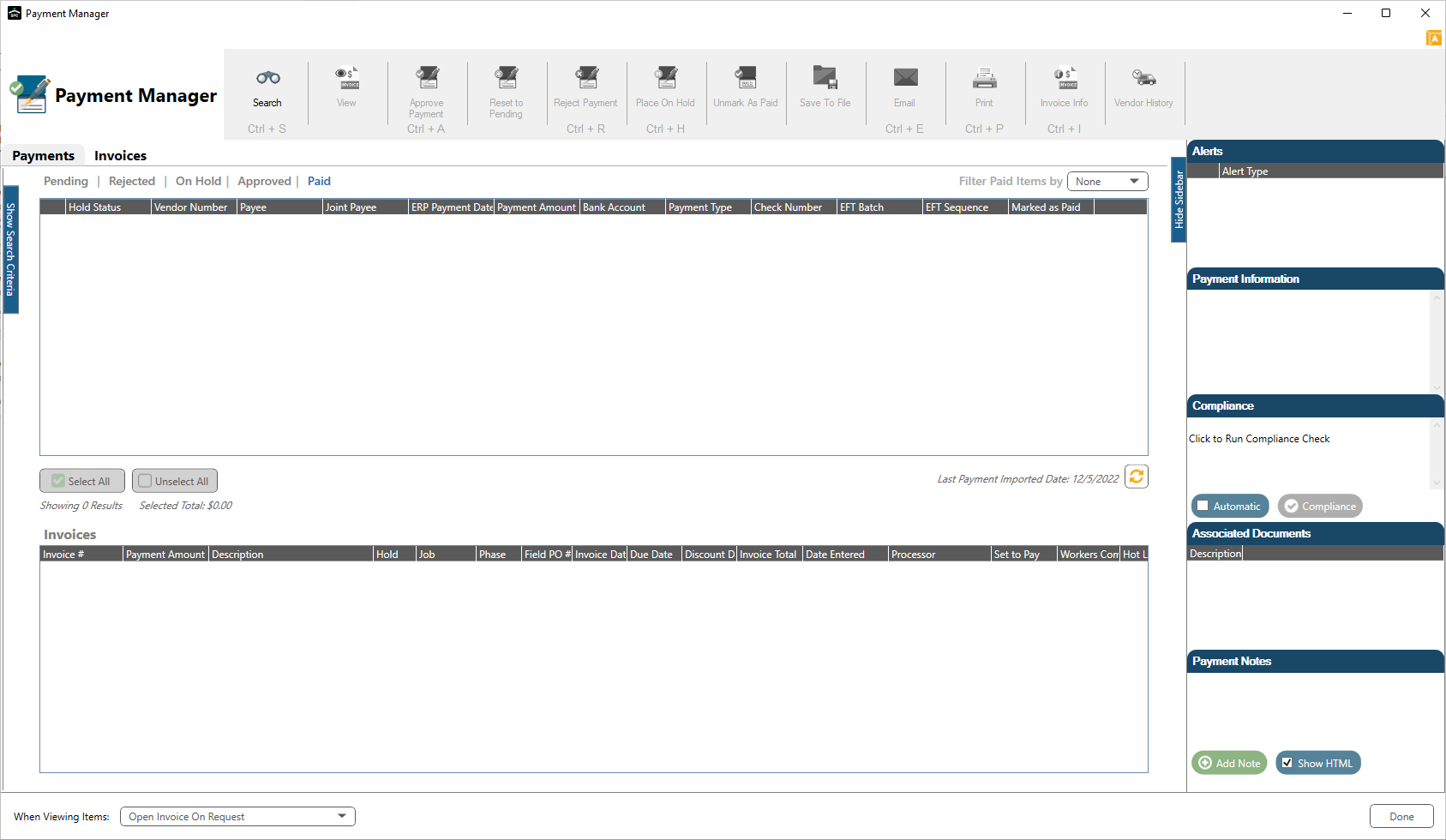Sort invoices by Description column header
This screenshot has width=1446, height=840.
[291, 555]
